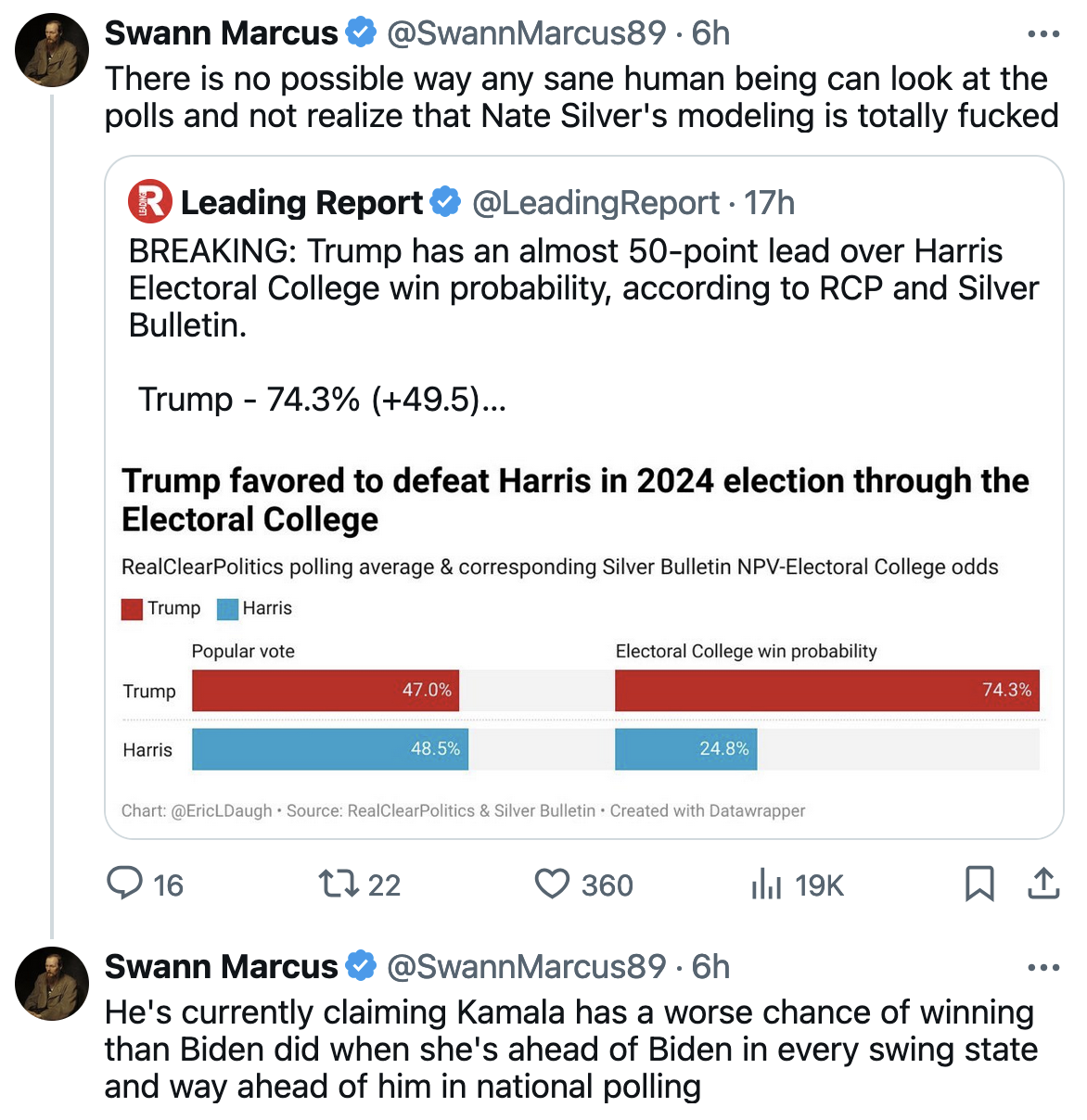The image size is (1087, 1120).
Task: Click the red Trump legend swatch
Action: 132,609
